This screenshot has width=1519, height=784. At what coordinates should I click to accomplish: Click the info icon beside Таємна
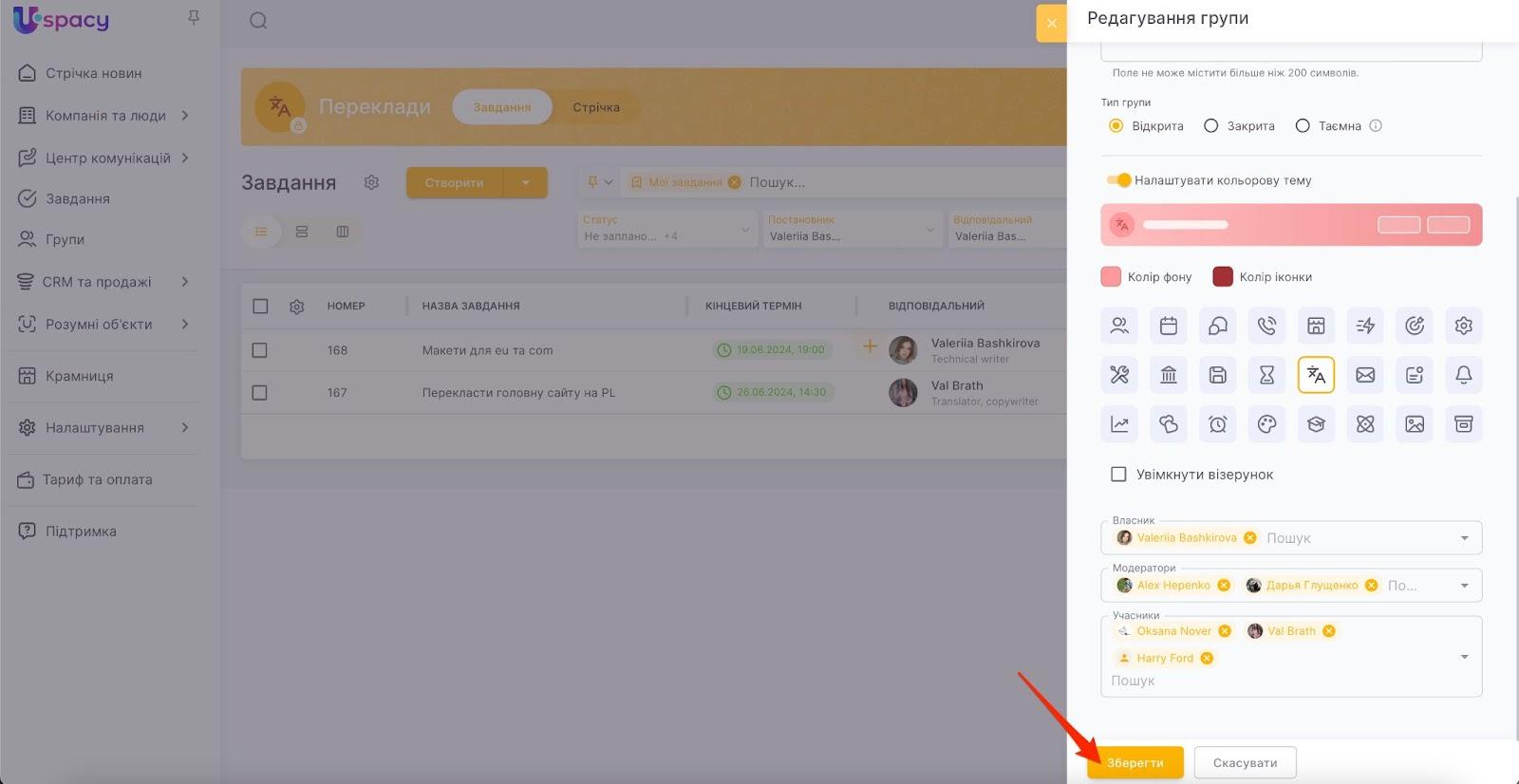click(1376, 125)
